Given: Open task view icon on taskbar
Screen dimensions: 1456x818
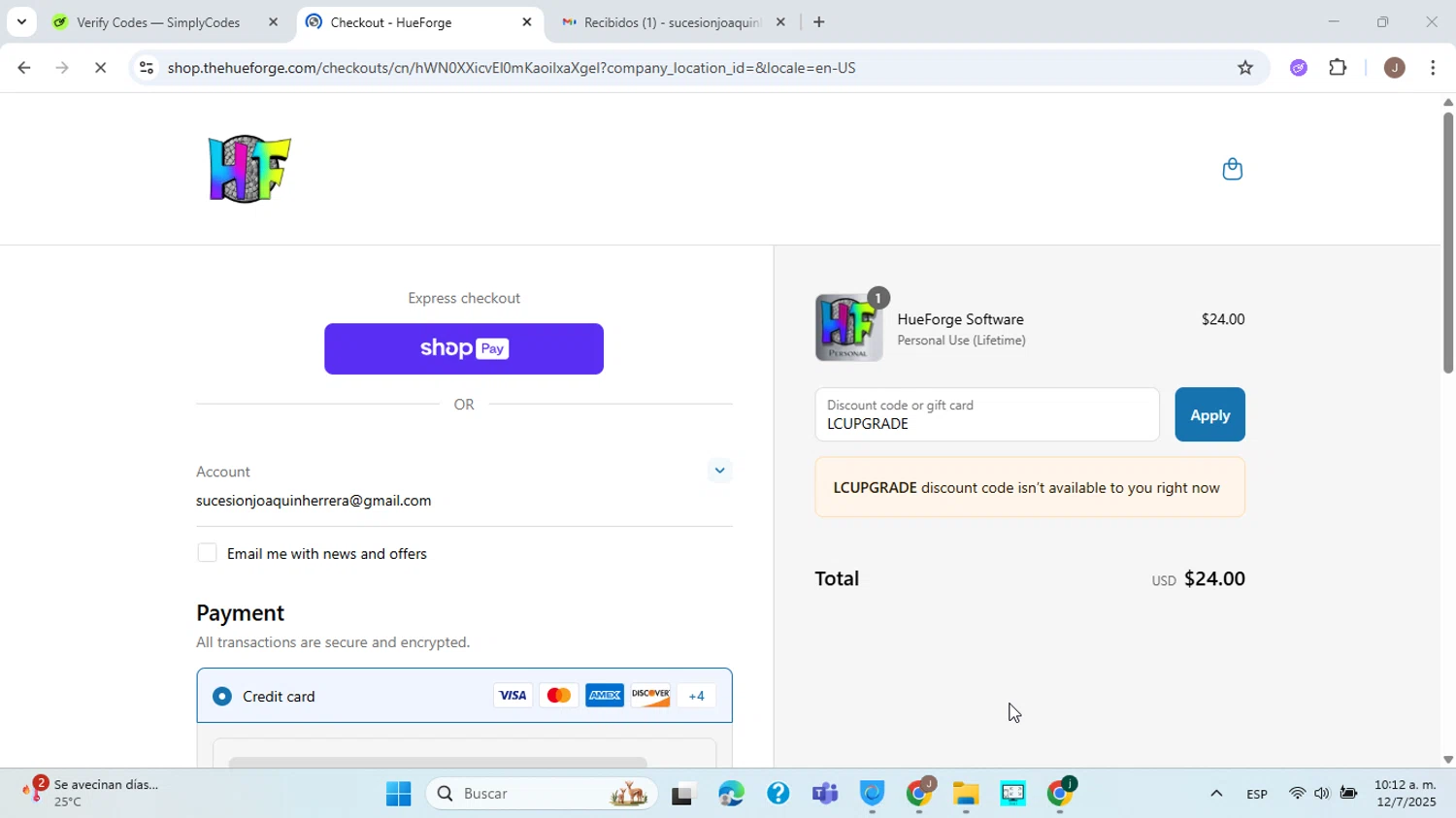Looking at the screenshot, I should pyautogui.click(x=684, y=794).
